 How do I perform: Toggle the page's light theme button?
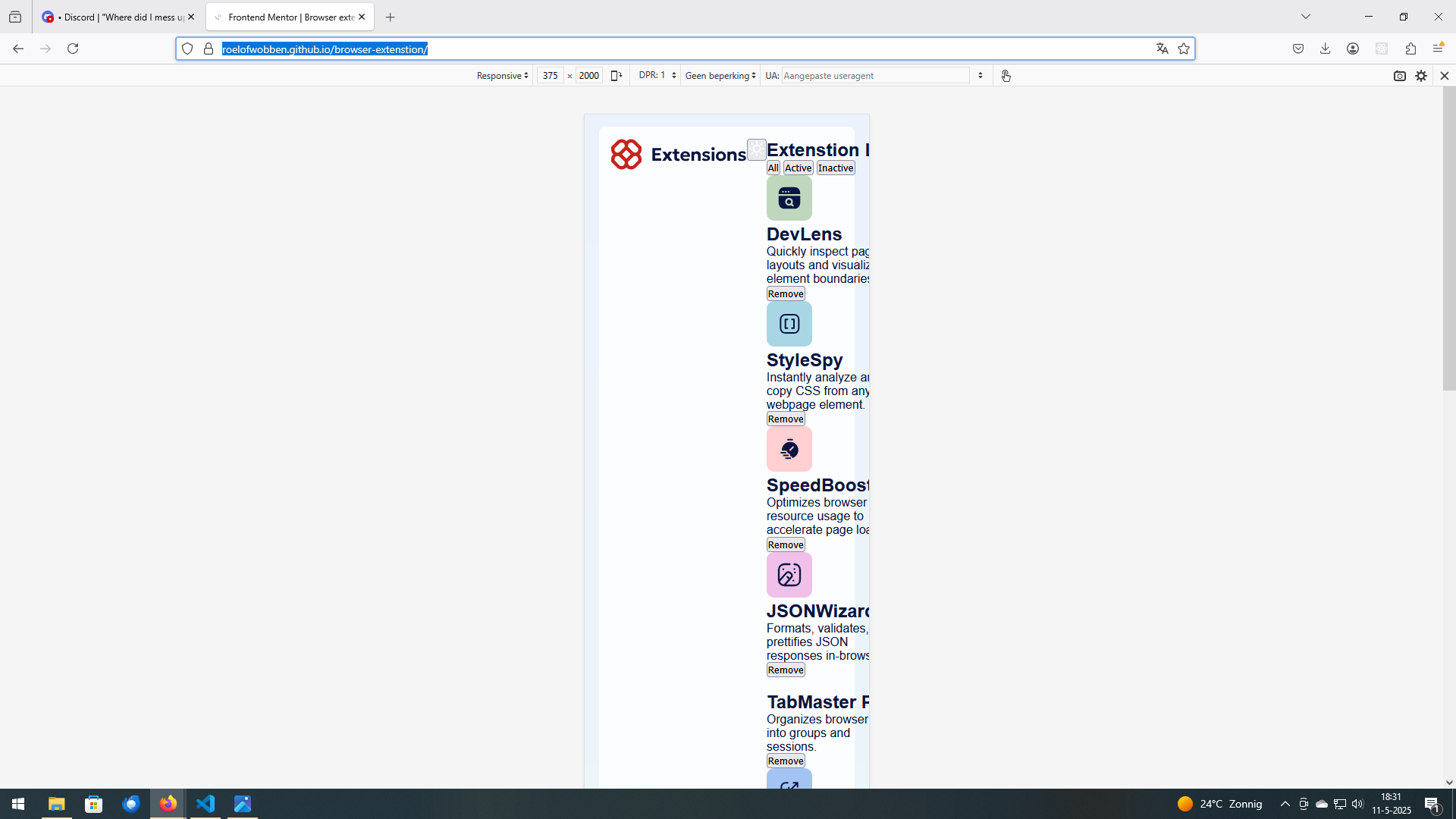tap(756, 149)
